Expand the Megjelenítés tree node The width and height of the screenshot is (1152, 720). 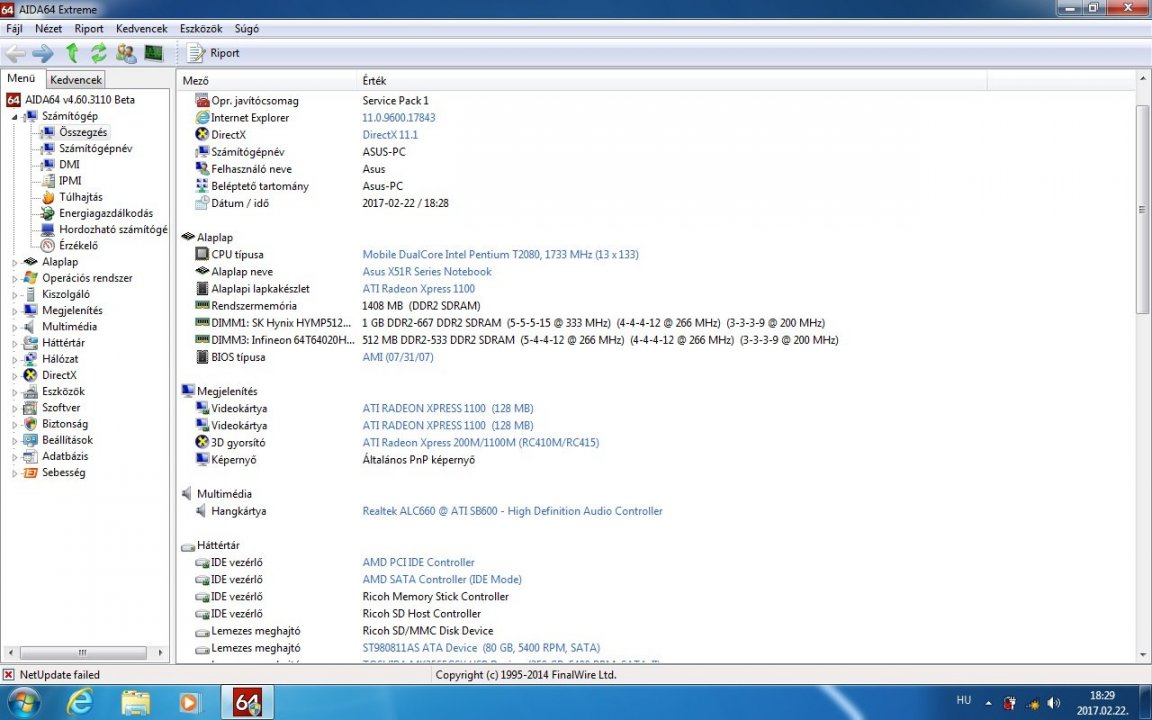click(x=14, y=311)
